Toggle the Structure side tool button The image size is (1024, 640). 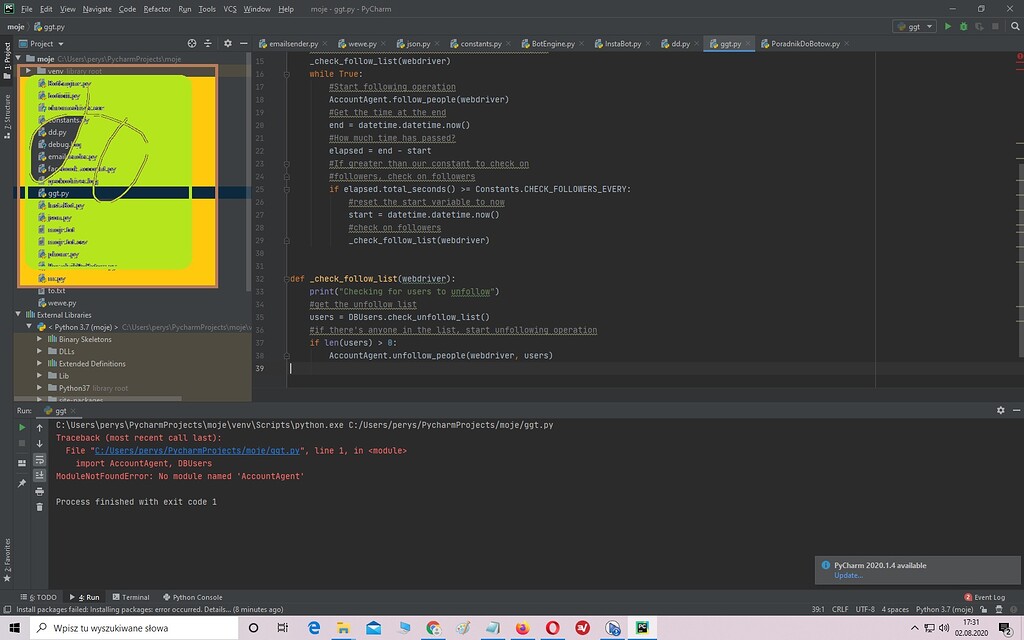point(7,116)
